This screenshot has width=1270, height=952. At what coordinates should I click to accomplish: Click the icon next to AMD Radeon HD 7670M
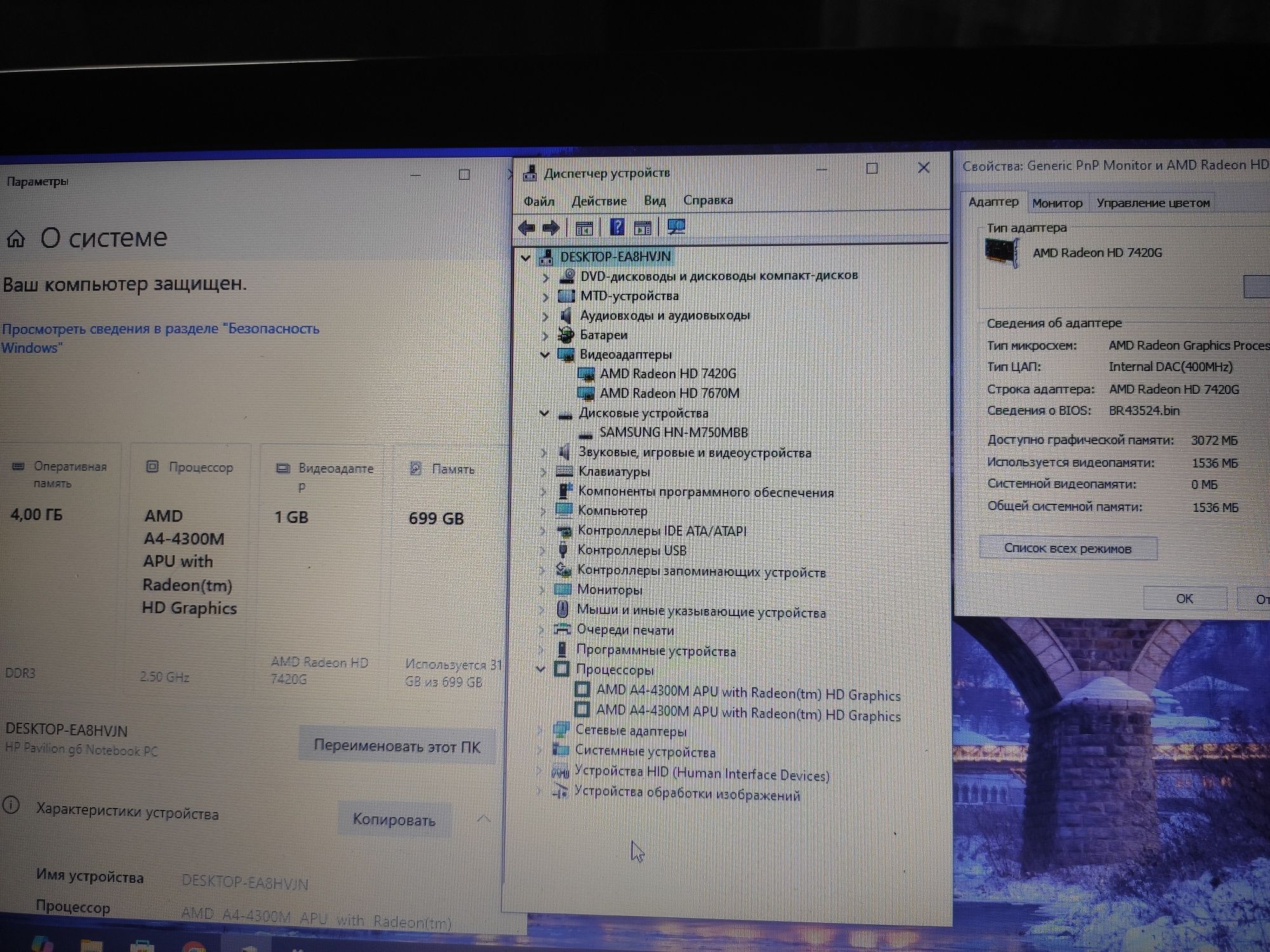tap(586, 393)
